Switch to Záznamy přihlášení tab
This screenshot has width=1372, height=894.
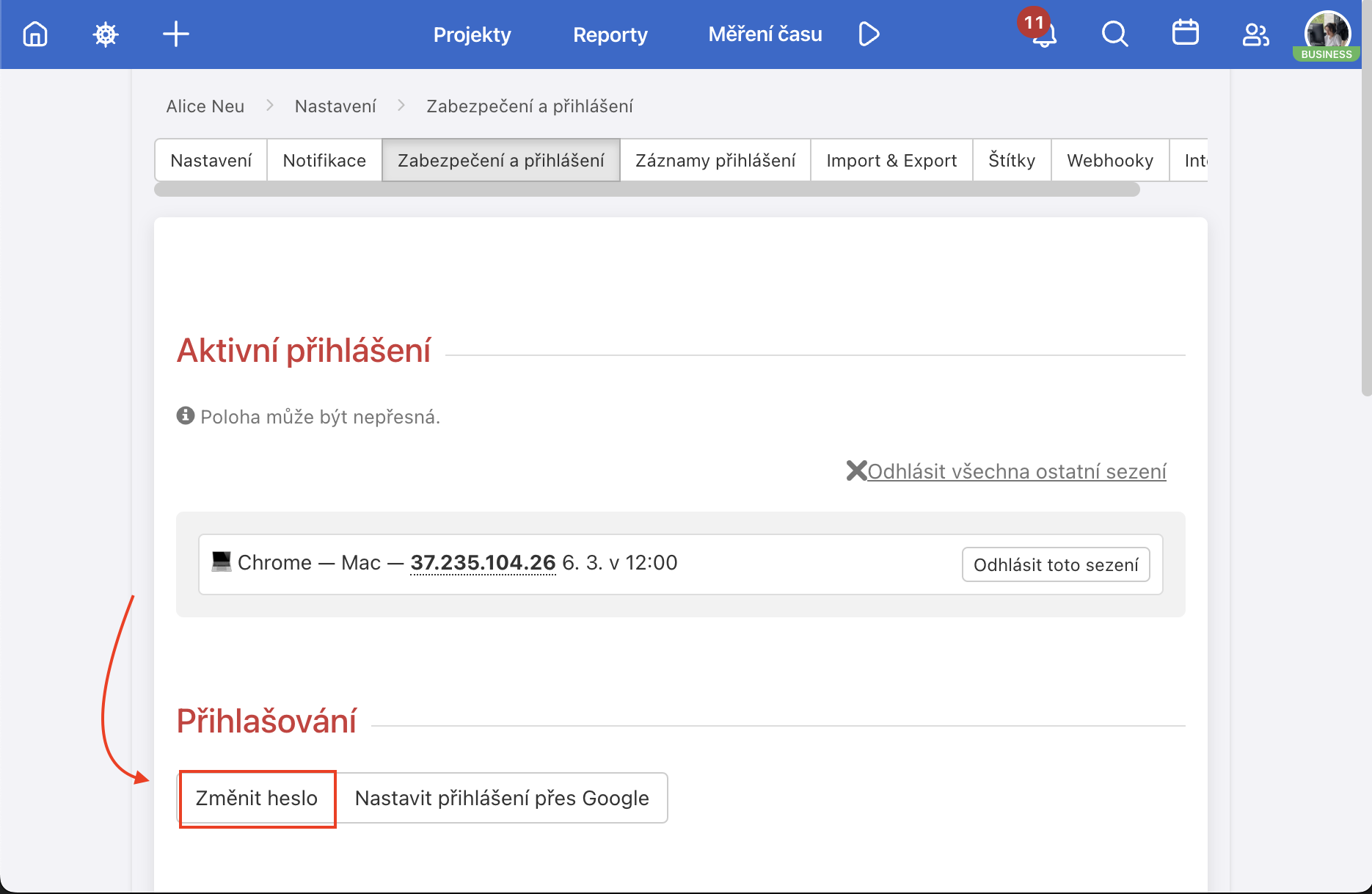(x=715, y=160)
